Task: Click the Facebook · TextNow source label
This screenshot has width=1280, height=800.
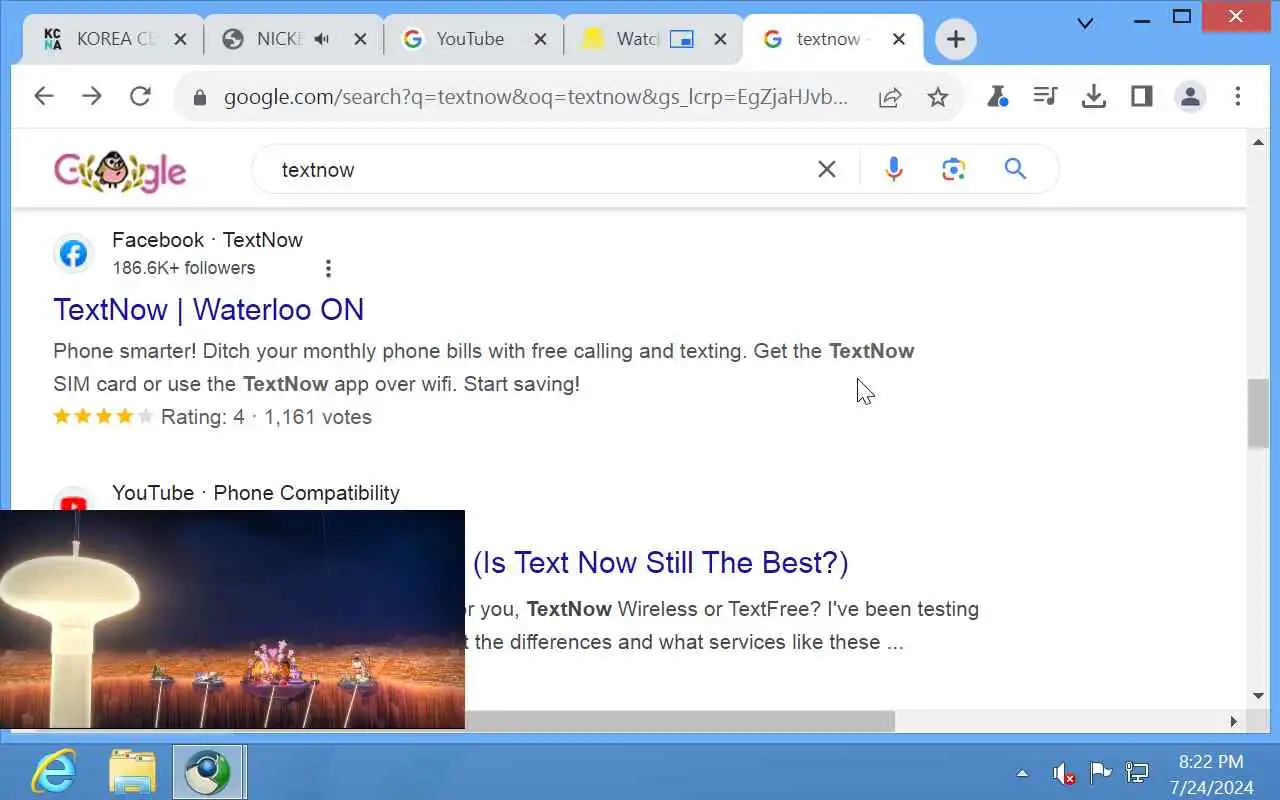Action: point(207,240)
